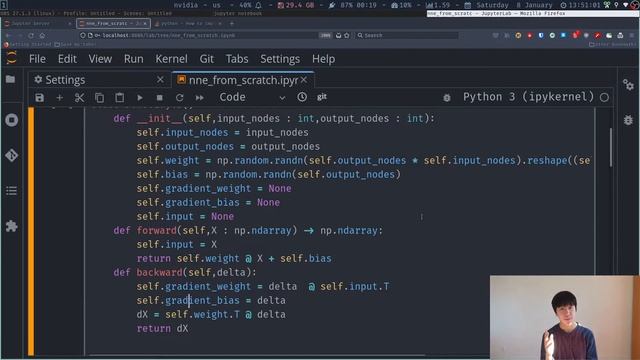The height and width of the screenshot is (360, 640).
Task: Open the Run menu
Action: click(133, 59)
